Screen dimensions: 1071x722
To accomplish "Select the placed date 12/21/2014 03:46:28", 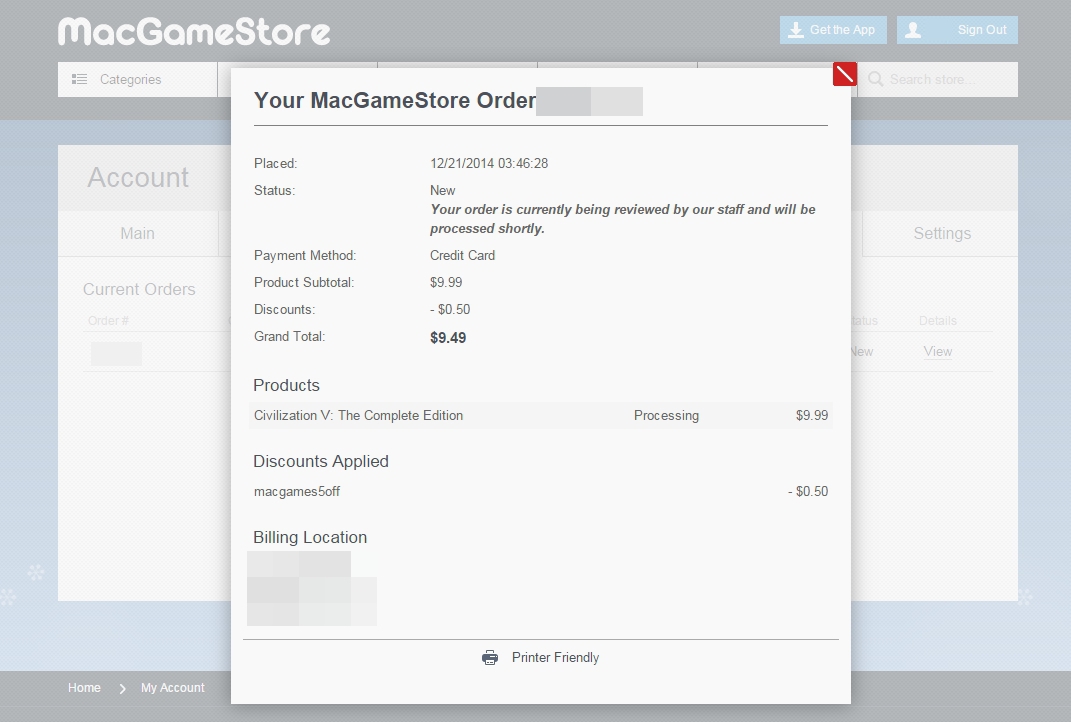I will 489,163.
